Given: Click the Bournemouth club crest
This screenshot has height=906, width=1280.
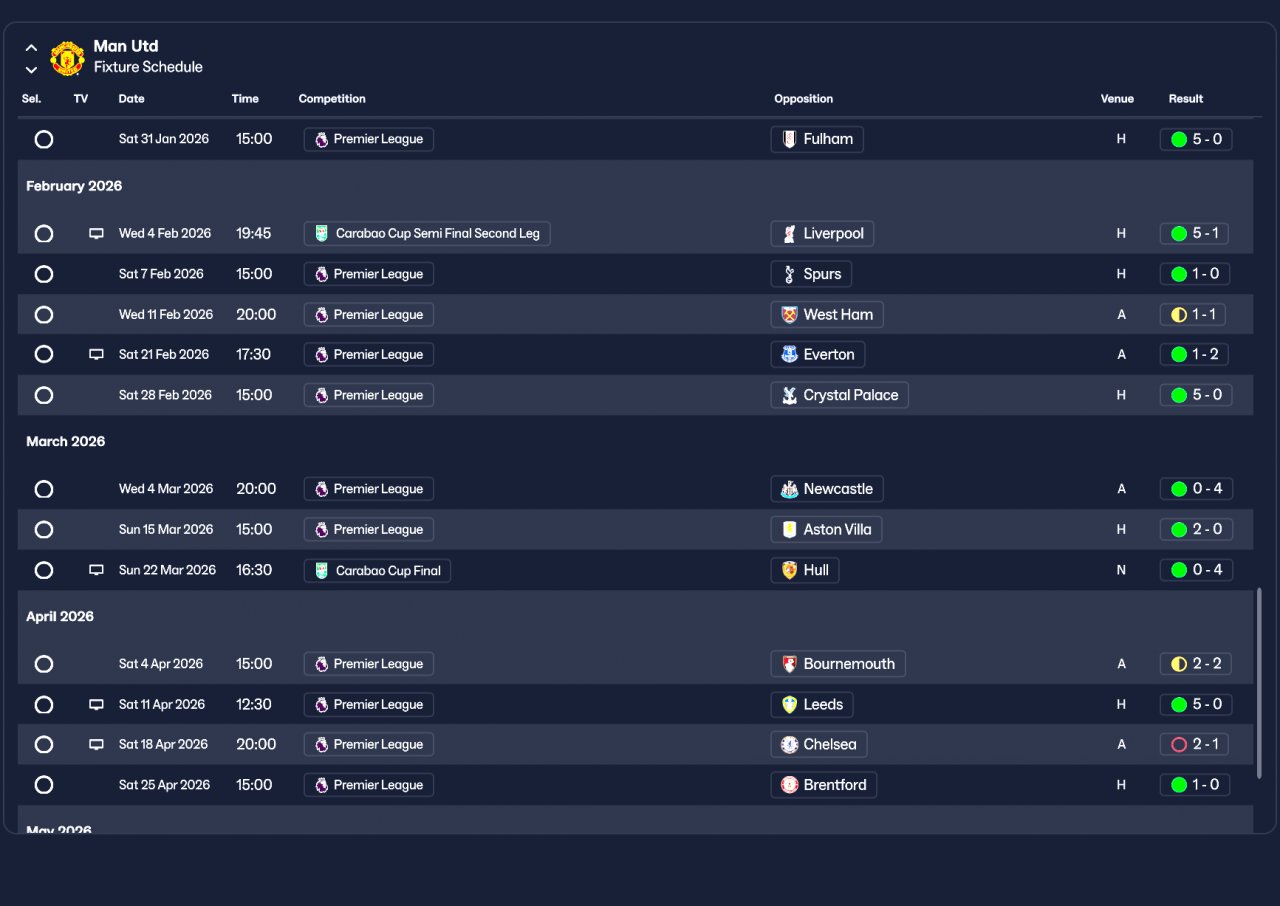Looking at the screenshot, I should click(x=789, y=664).
